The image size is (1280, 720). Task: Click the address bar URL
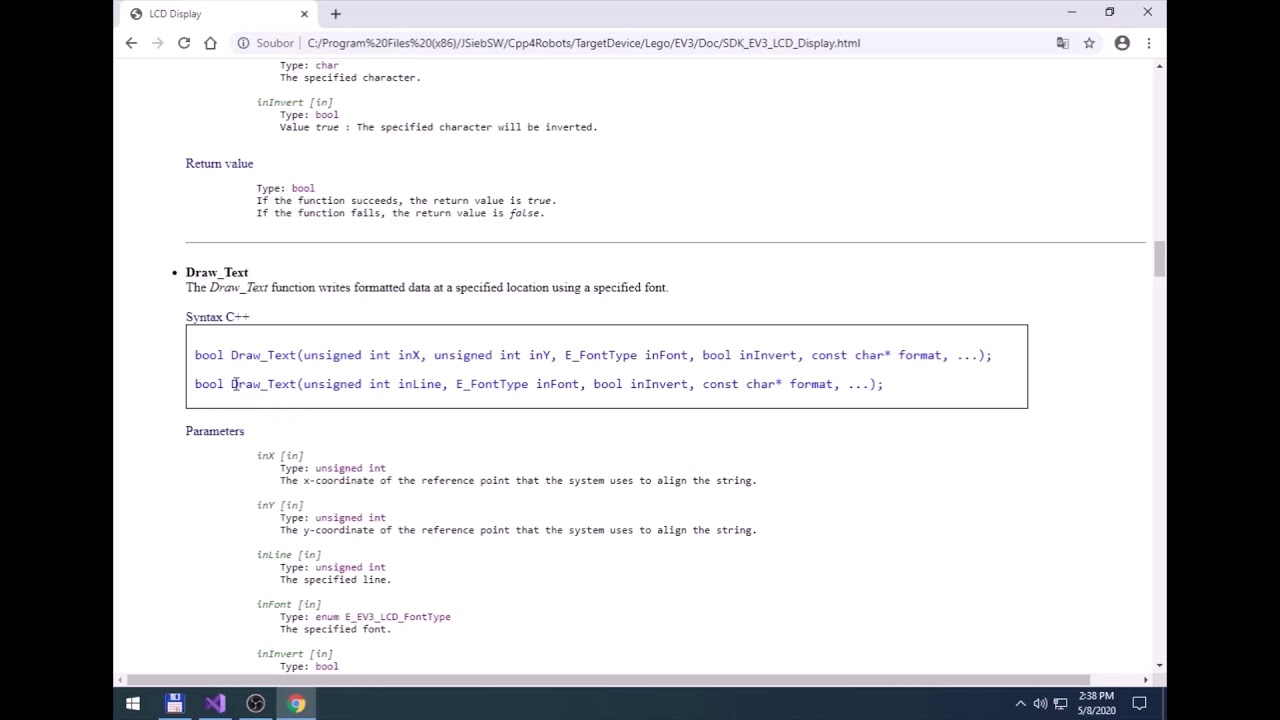(x=583, y=43)
